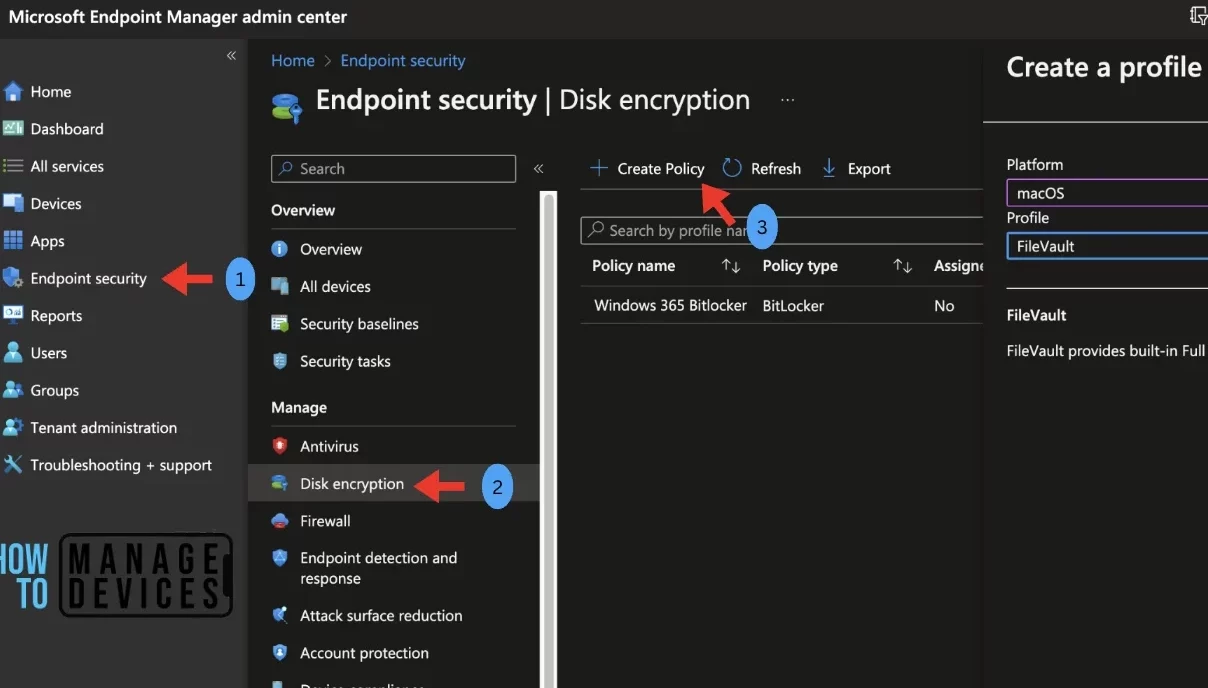Click the BitLocker policy type cell

click(x=793, y=306)
